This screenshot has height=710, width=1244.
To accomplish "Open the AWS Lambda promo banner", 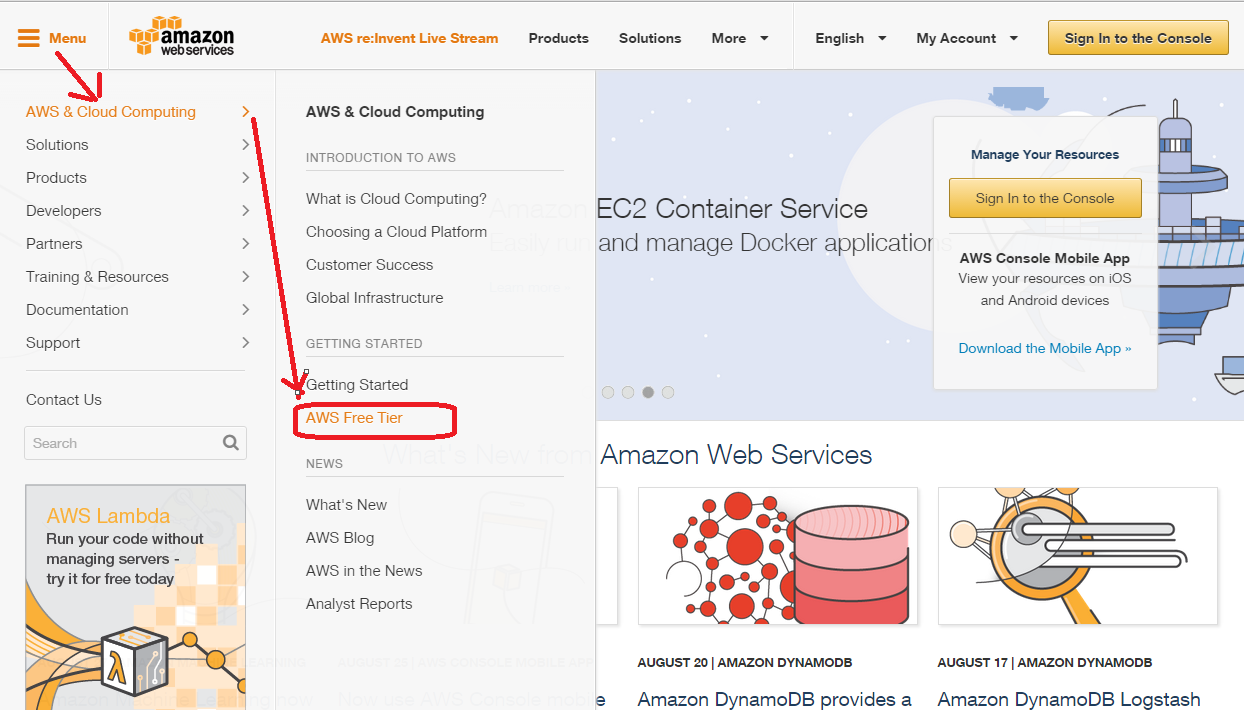I will tap(135, 597).
